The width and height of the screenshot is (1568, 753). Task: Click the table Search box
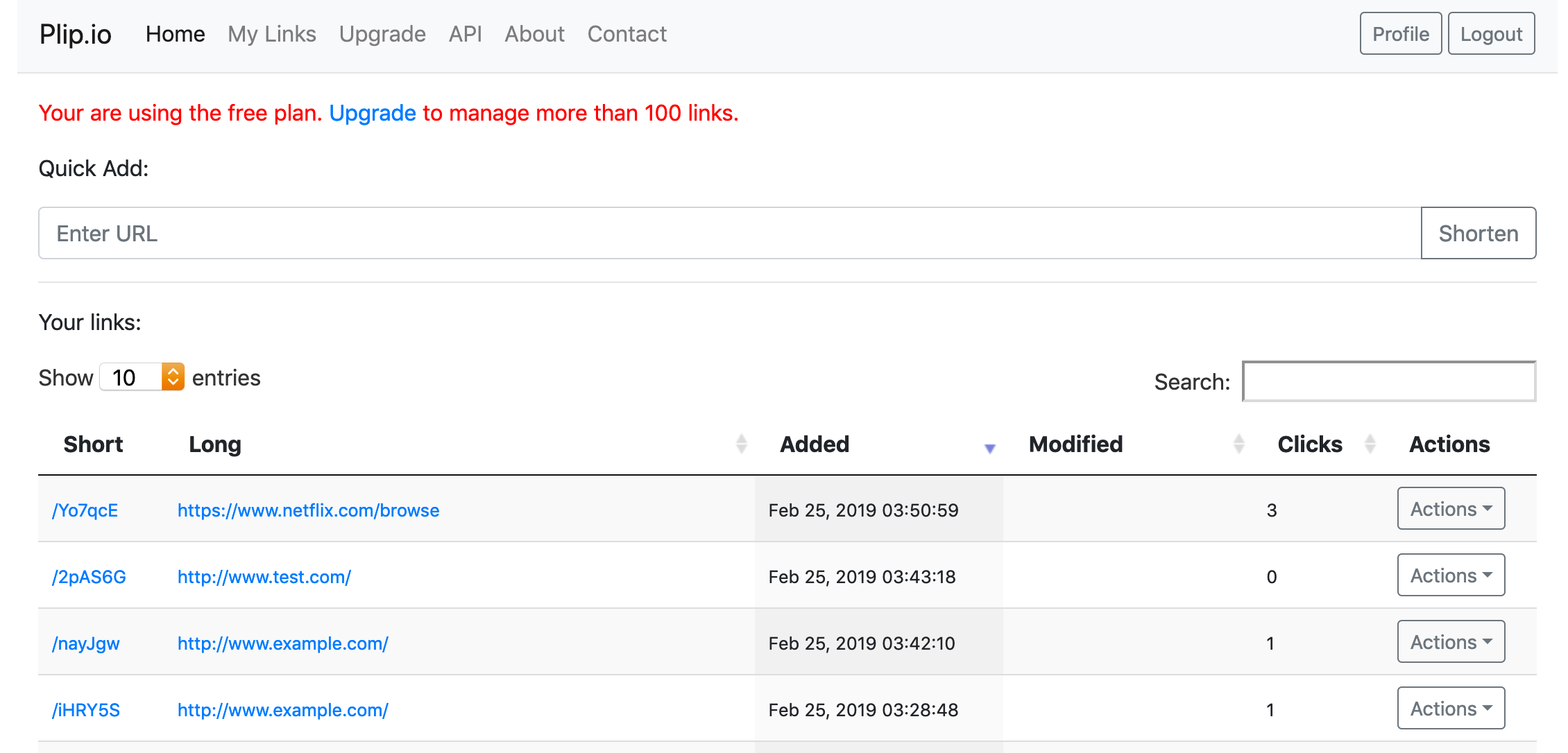click(1388, 381)
